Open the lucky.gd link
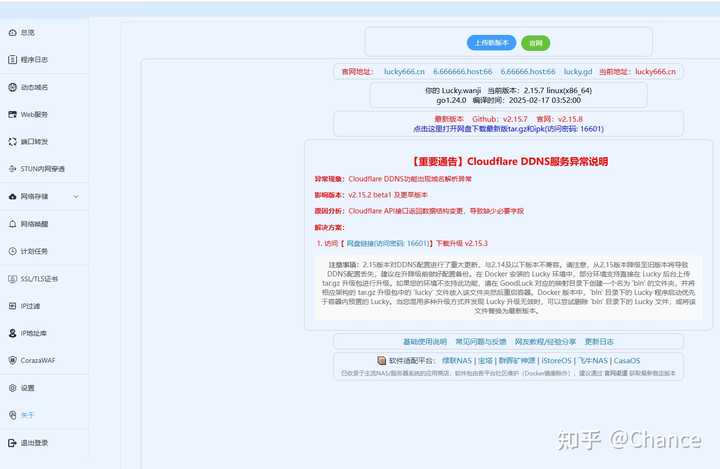The width and height of the screenshot is (720, 469). tap(578, 72)
